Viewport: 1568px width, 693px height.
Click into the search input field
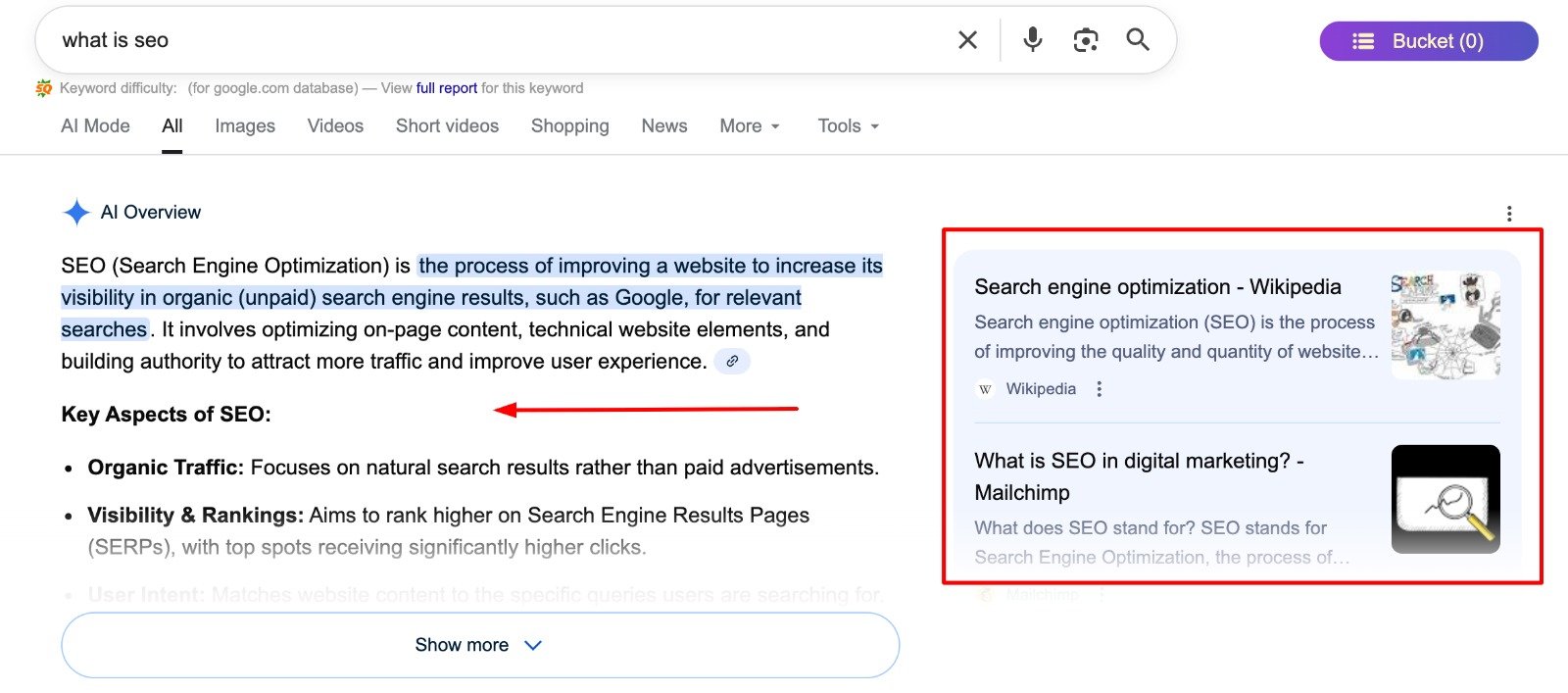(x=490, y=40)
